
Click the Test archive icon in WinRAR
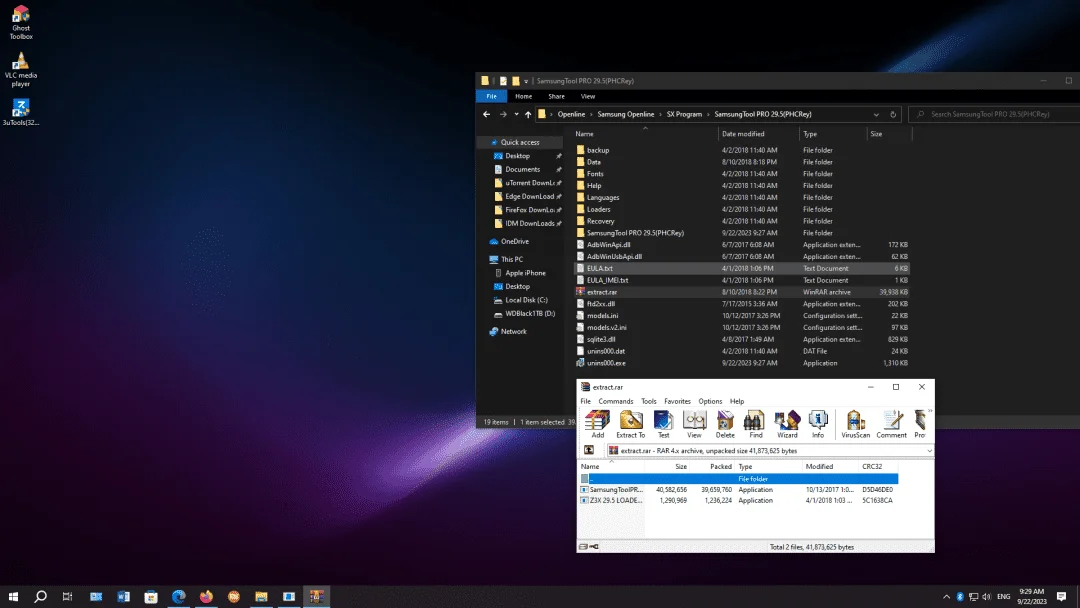(x=663, y=423)
